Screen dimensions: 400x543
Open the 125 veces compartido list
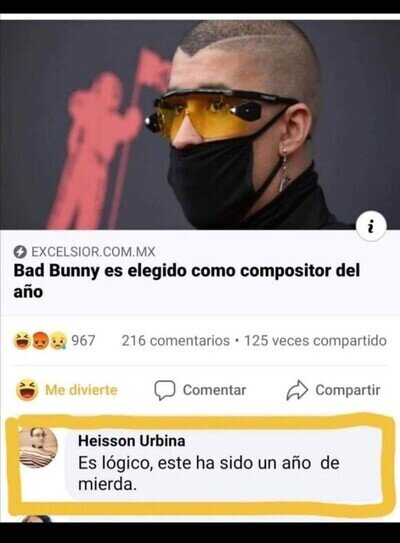[315, 341]
